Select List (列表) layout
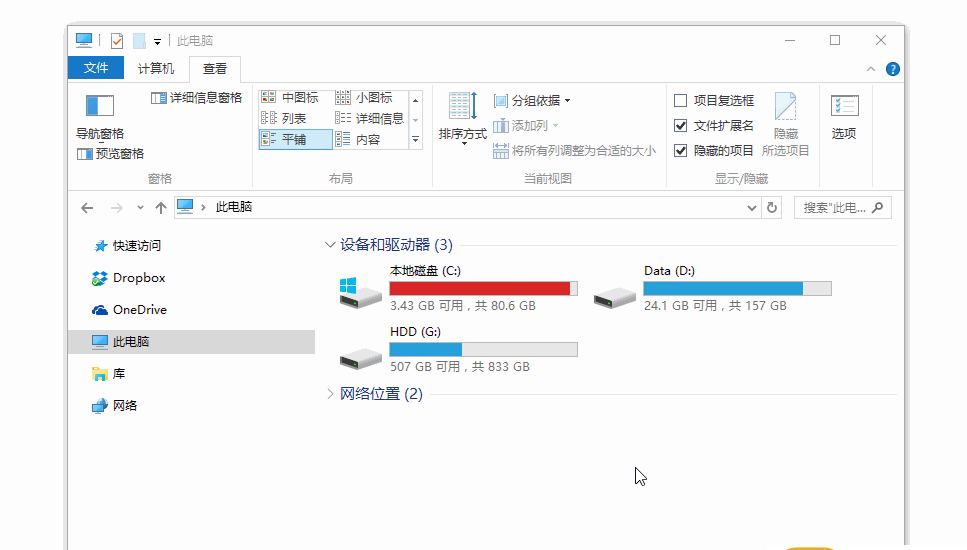967x550 pixels. pyautogui.click(x=284, y=118)
